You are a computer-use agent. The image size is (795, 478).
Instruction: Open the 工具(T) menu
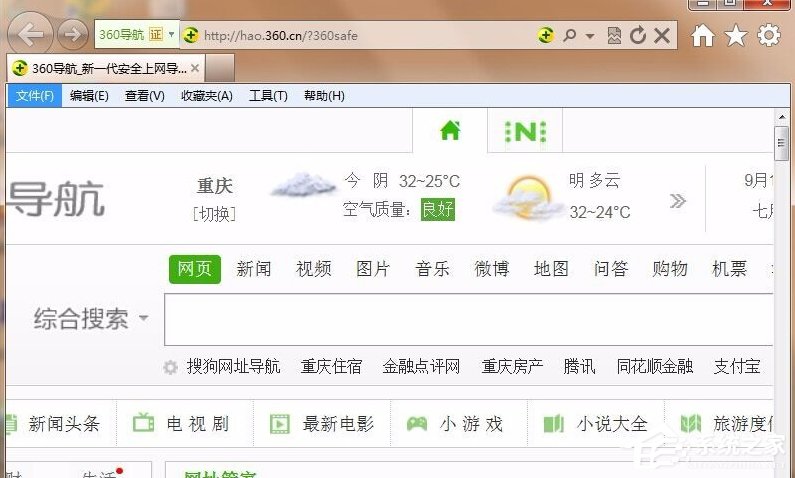[x=268, y=96]
